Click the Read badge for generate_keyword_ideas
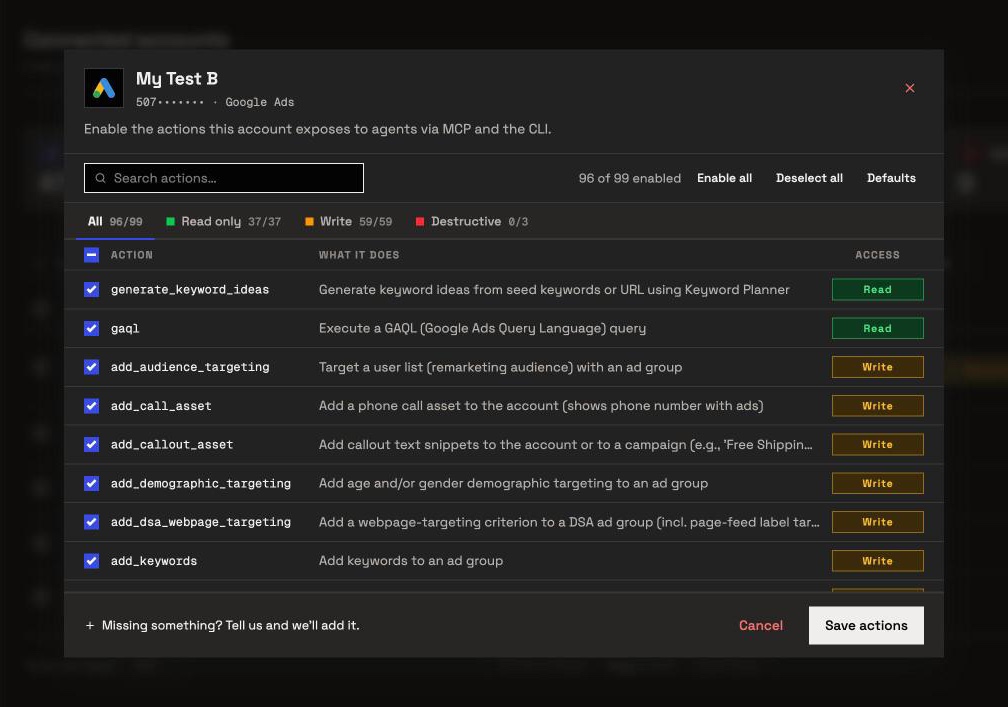Viewport: 1008px width, 707px height. point(878,289)
